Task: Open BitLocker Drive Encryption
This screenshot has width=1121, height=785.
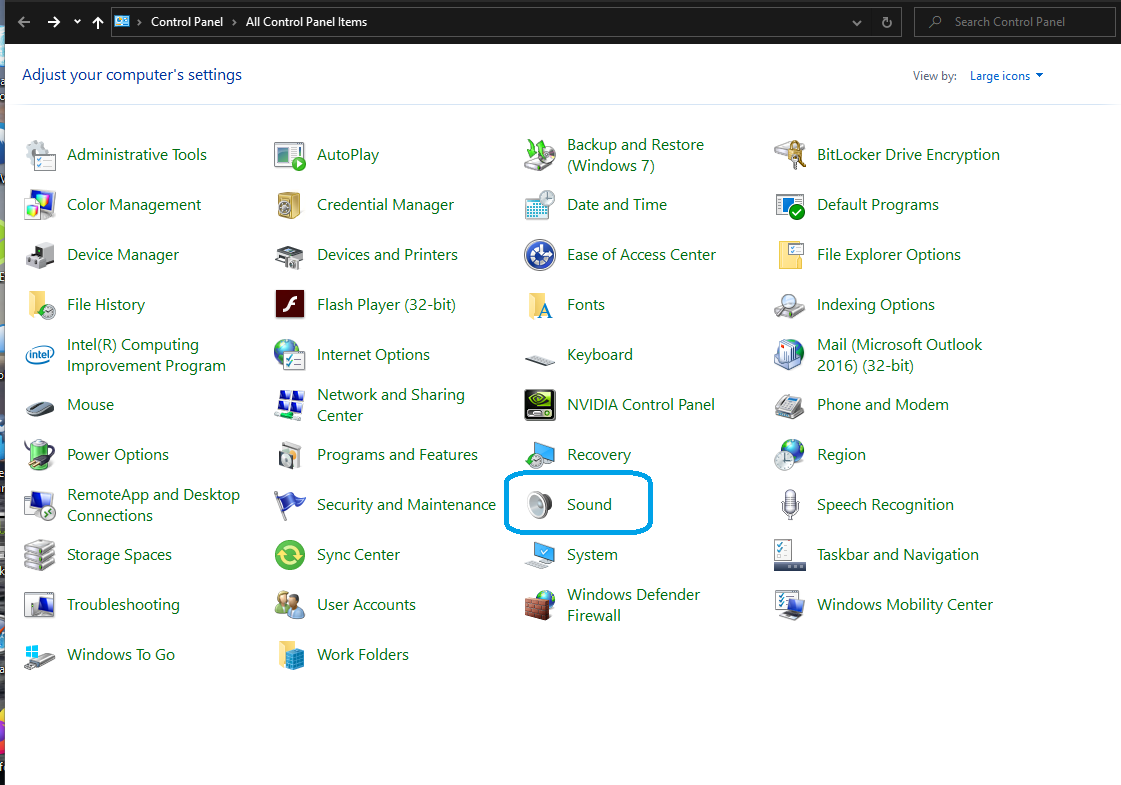Action: point(907,154)
